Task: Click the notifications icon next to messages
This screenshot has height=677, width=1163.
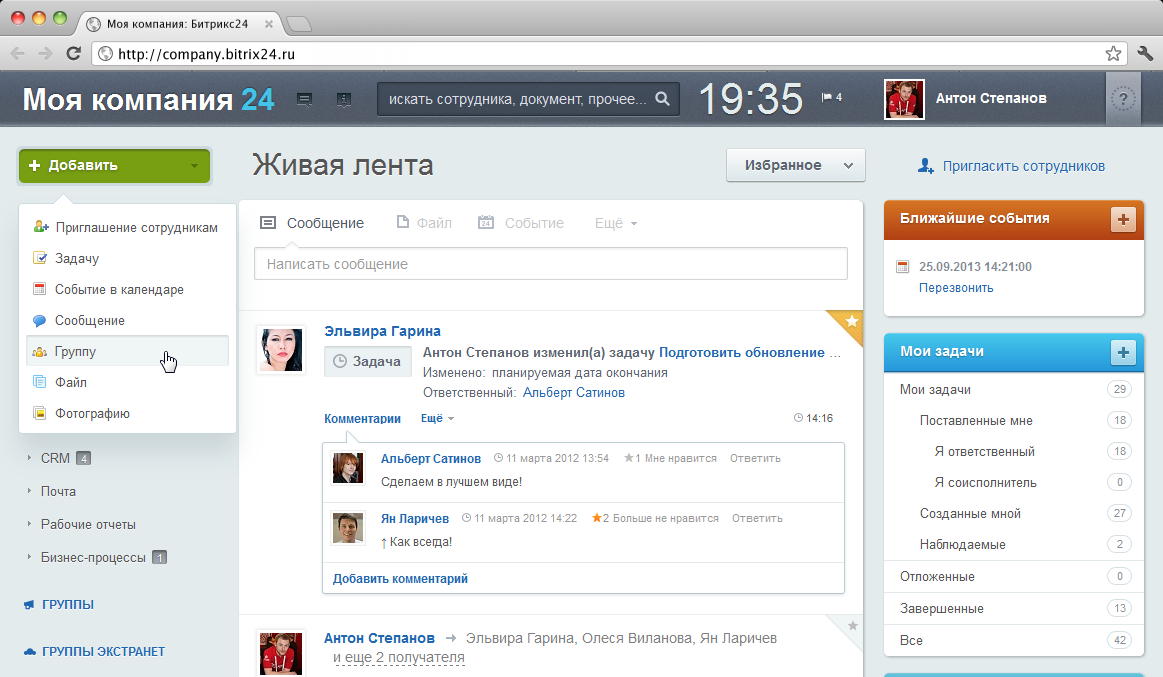Action: pyautogui.click(x=343, y=99)
